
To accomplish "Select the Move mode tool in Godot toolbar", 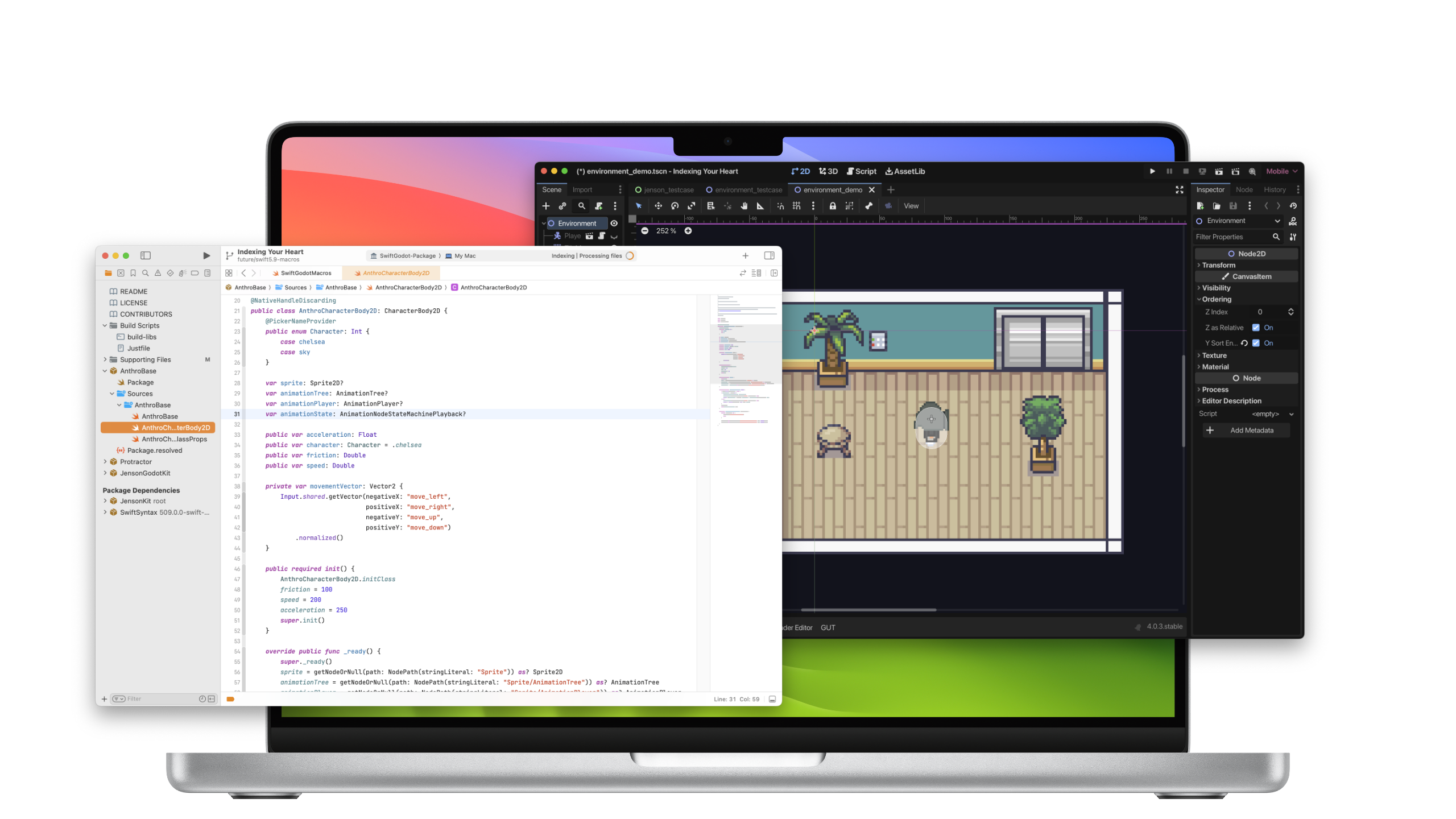I will (658, 206).
